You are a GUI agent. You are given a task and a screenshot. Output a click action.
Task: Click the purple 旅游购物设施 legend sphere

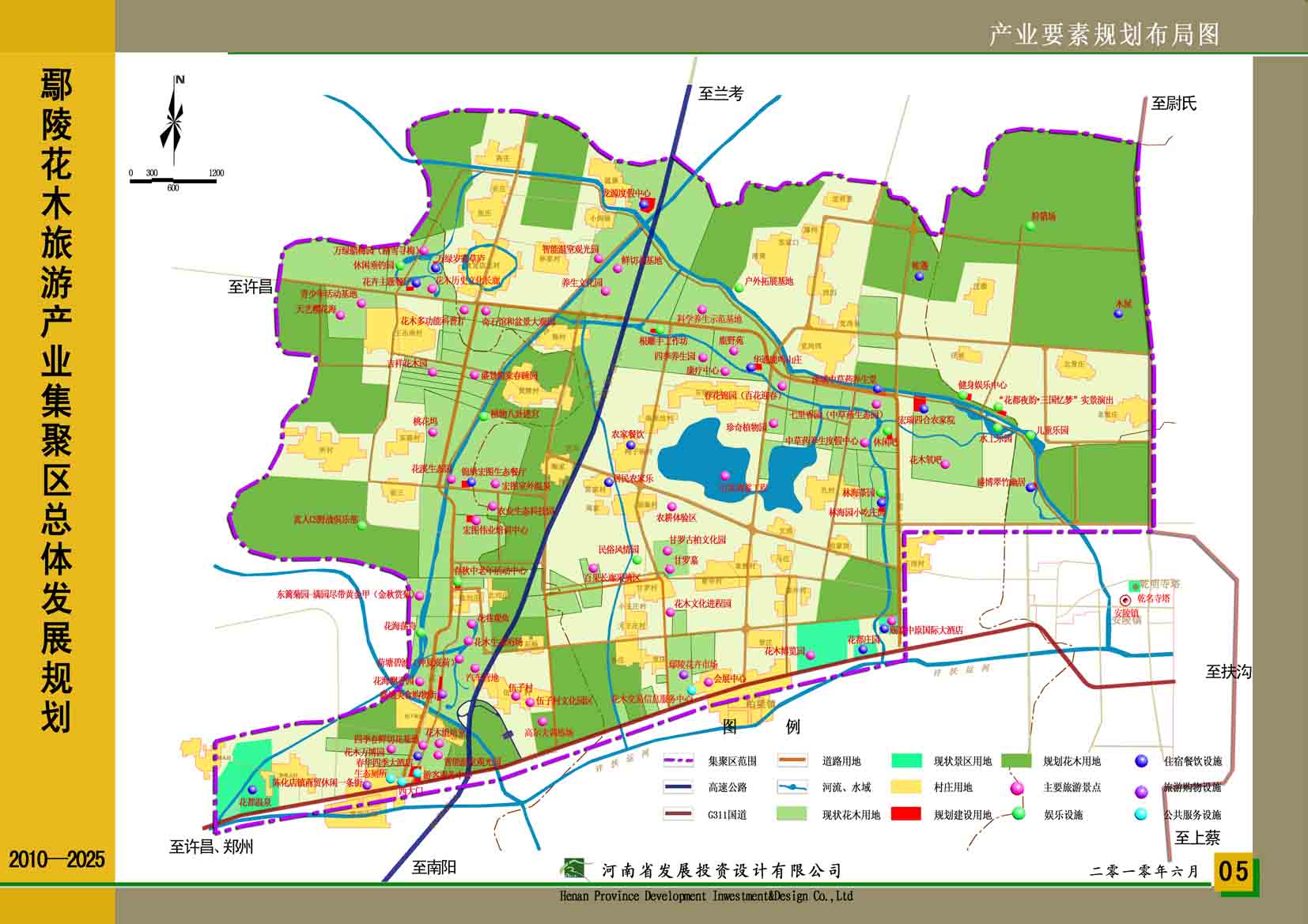click(1140, 790)
